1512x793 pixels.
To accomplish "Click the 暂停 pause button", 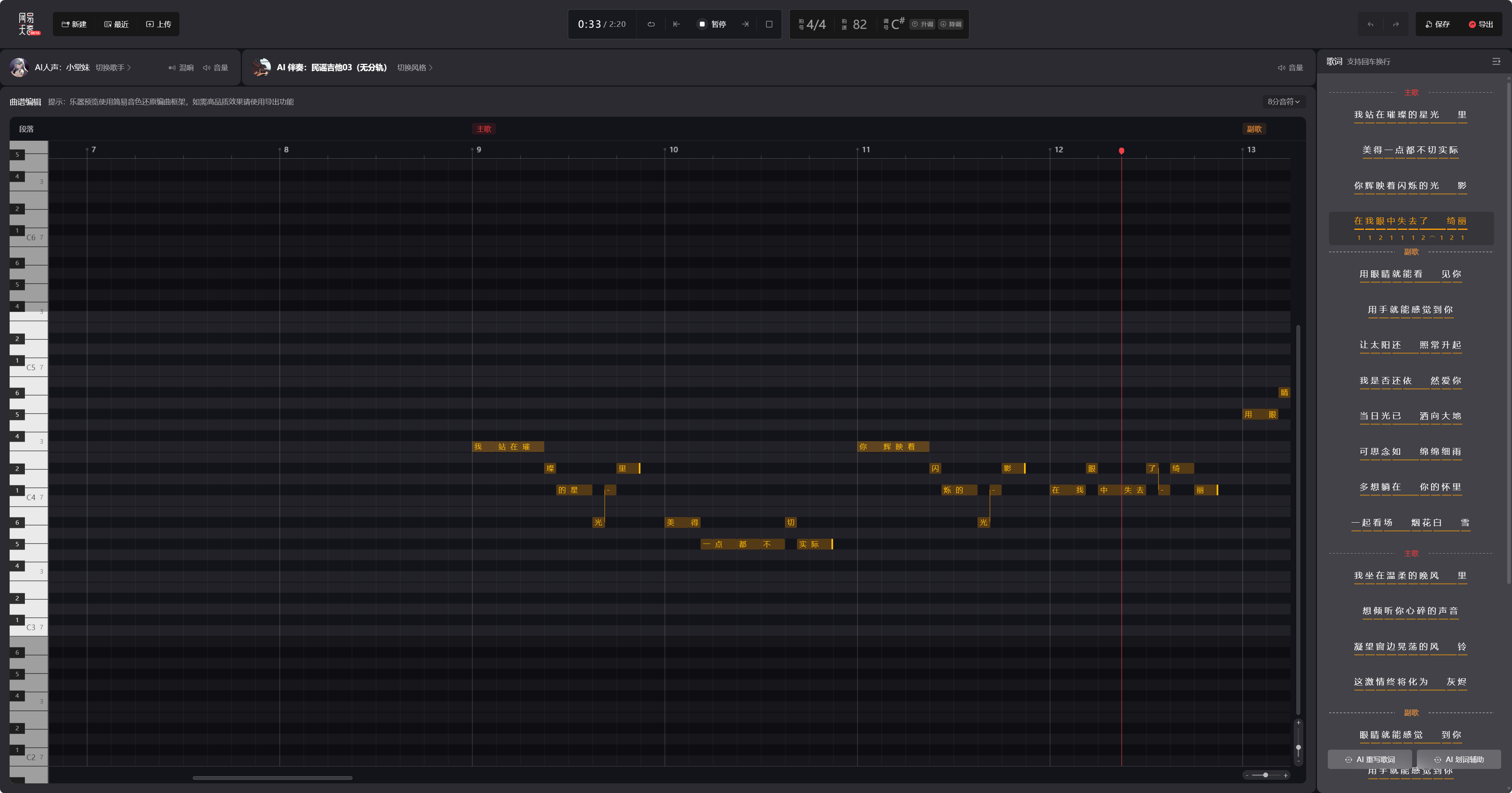I will (712, 24).
